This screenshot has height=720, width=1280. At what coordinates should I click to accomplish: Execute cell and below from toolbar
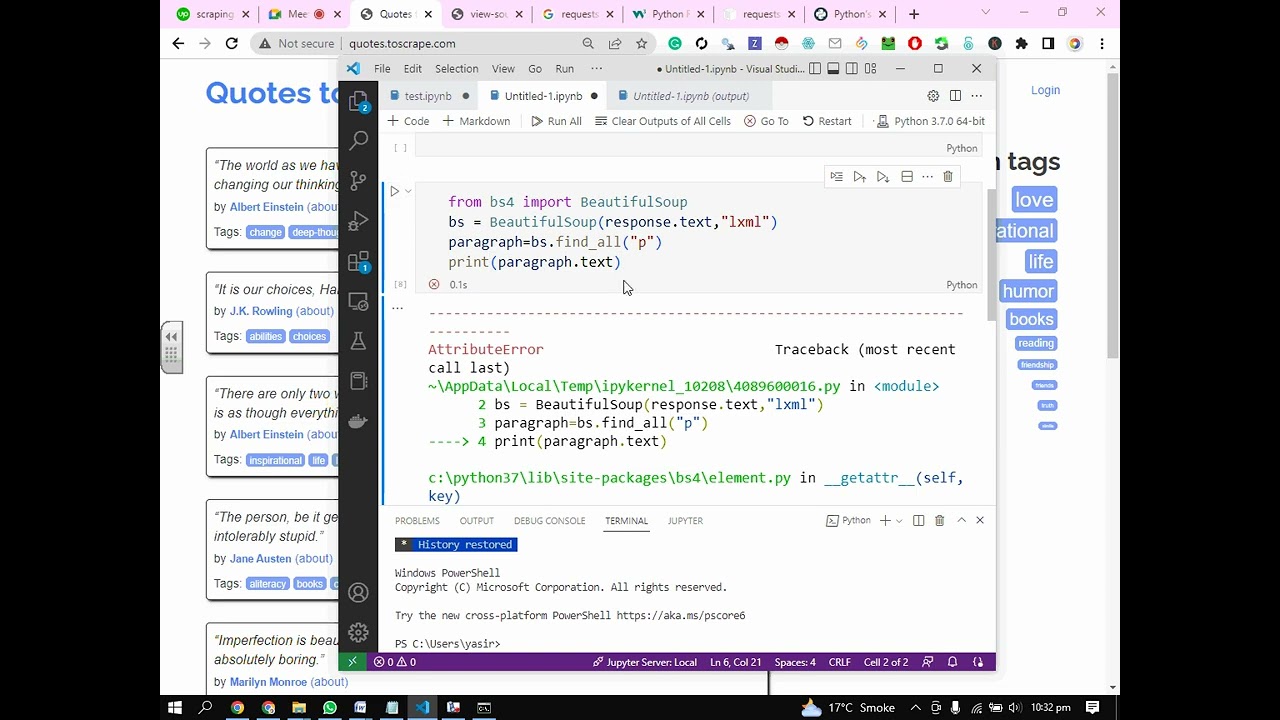tap(882, 177)
